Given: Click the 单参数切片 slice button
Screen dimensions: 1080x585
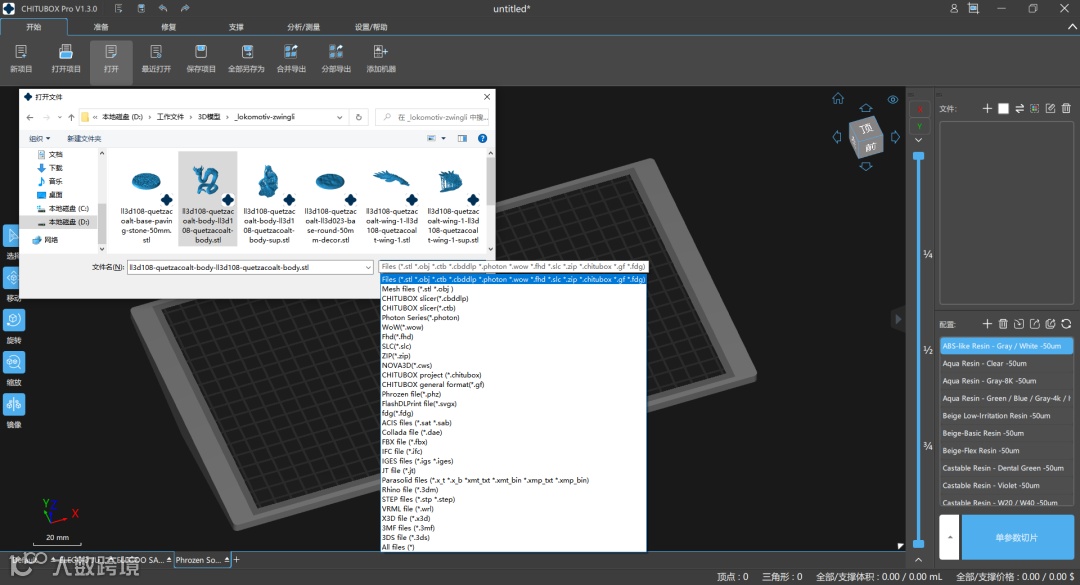Looking at the screenshot, I should coord(1016,538).
